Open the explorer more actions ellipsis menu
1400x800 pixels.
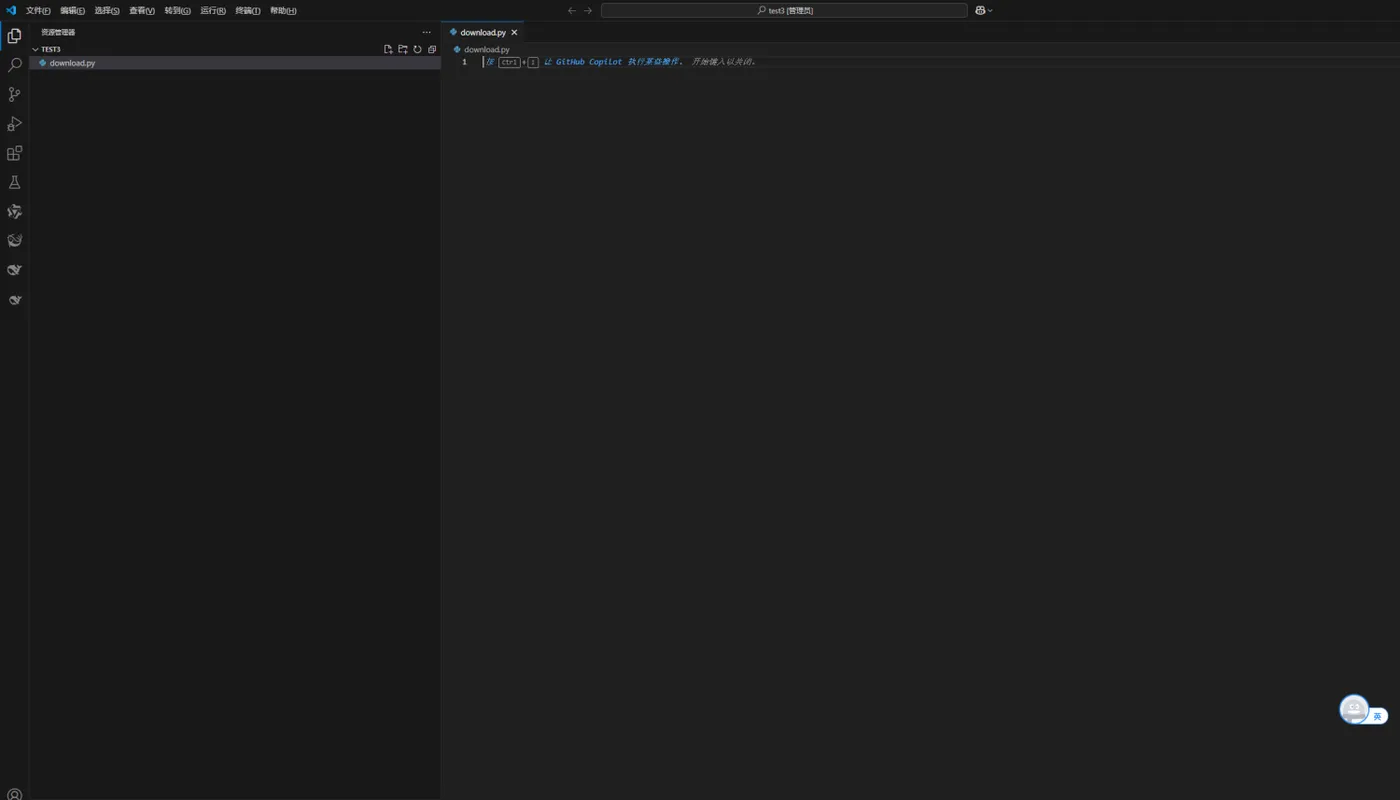coord(427,32)
